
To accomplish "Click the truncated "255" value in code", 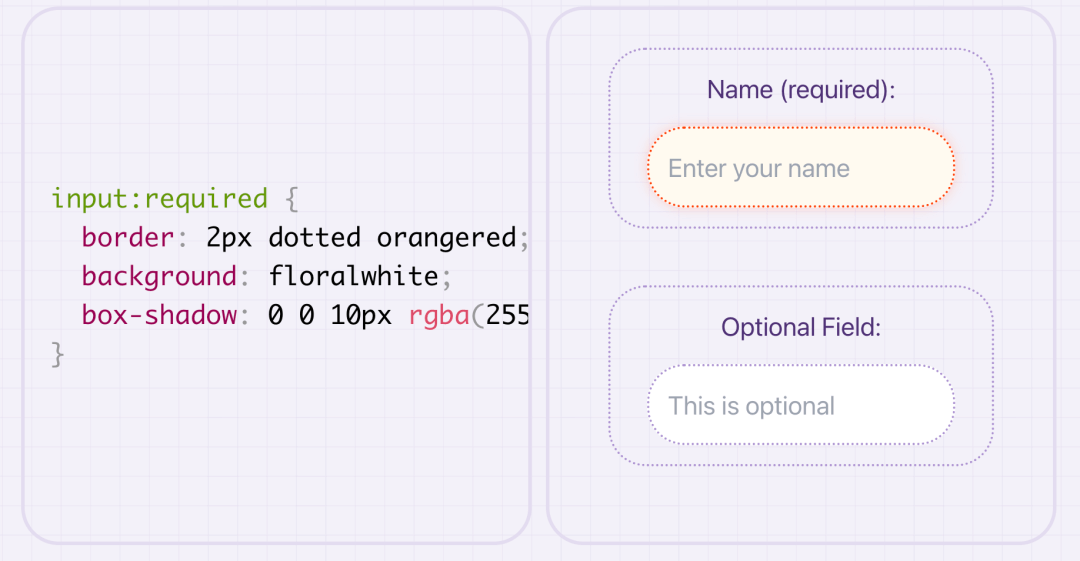I will coord(506,315).
